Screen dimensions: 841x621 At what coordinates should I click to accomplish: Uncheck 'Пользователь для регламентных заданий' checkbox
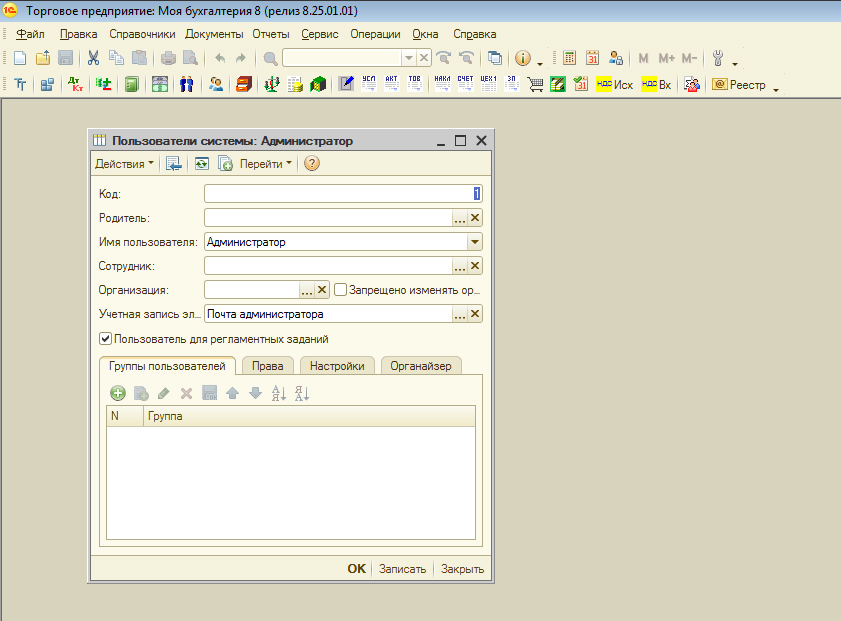(x=106, y=339)
